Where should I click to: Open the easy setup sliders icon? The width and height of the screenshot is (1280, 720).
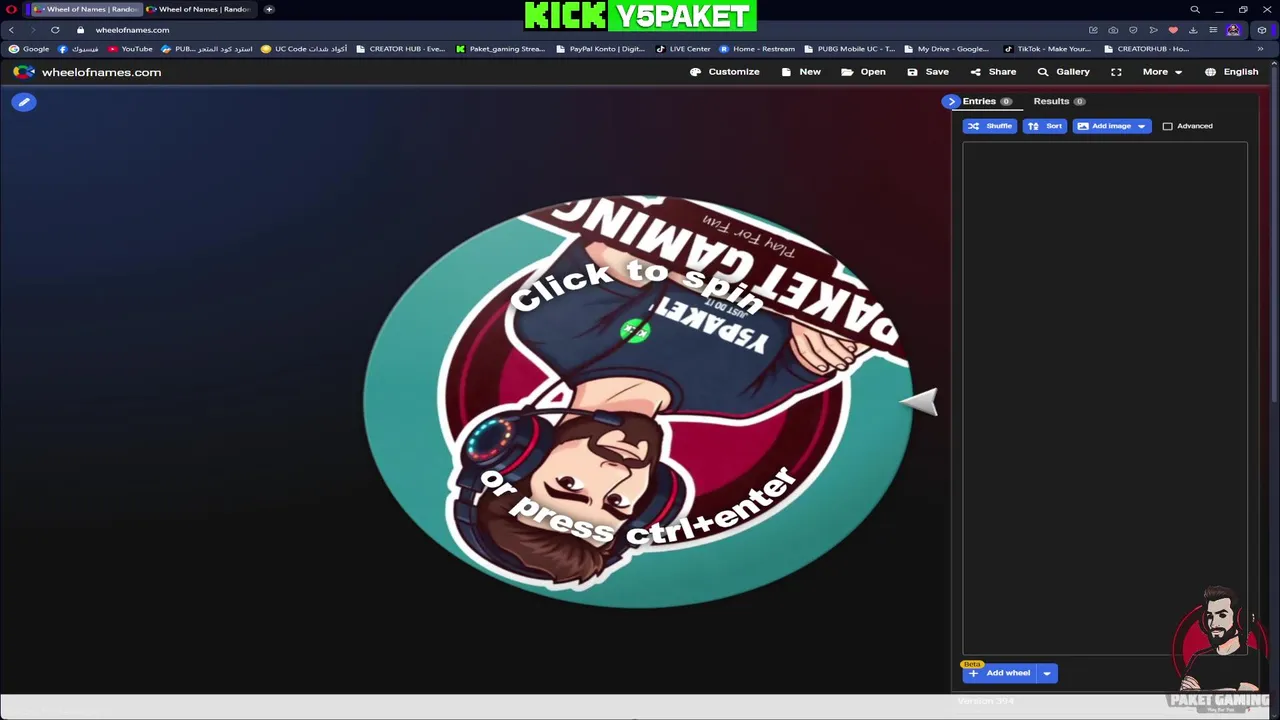pyautogui.click(x=1213, y=30)
